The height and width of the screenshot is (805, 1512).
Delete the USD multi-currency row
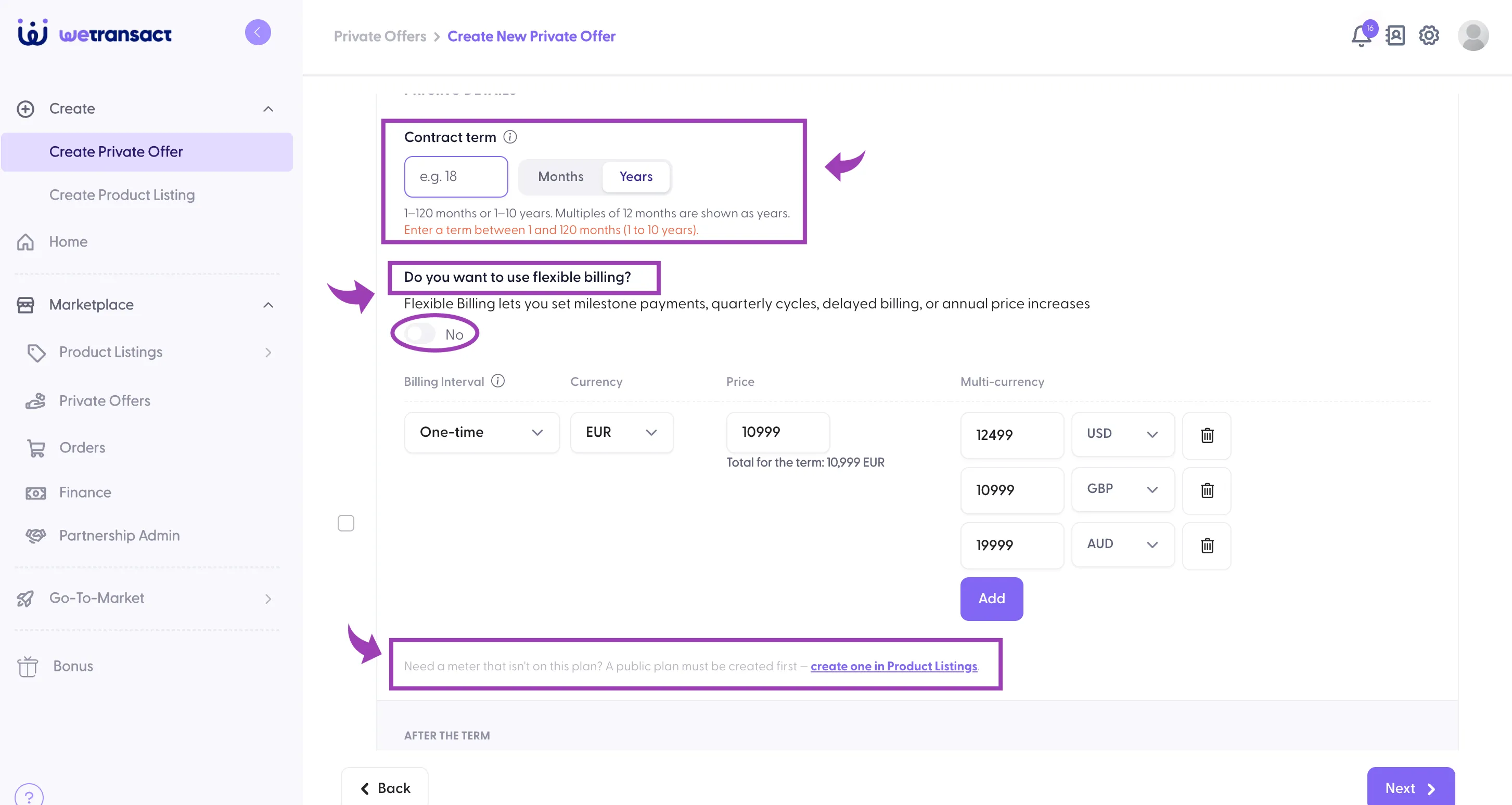(1207, 435)
